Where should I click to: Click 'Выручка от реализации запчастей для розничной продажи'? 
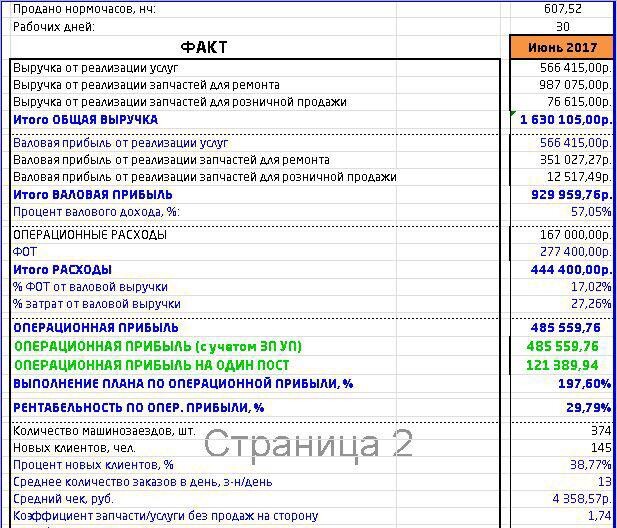[x=180, y=102]
